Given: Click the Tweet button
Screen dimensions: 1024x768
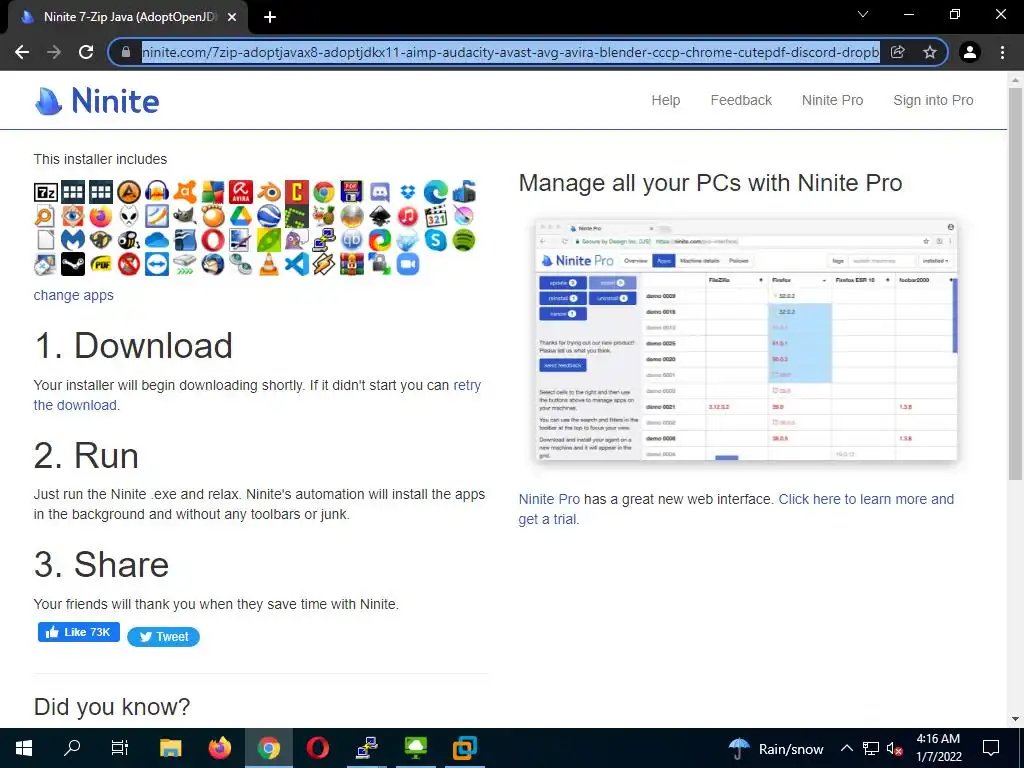Looking at the screenshot, I should [x=163, y=637].
